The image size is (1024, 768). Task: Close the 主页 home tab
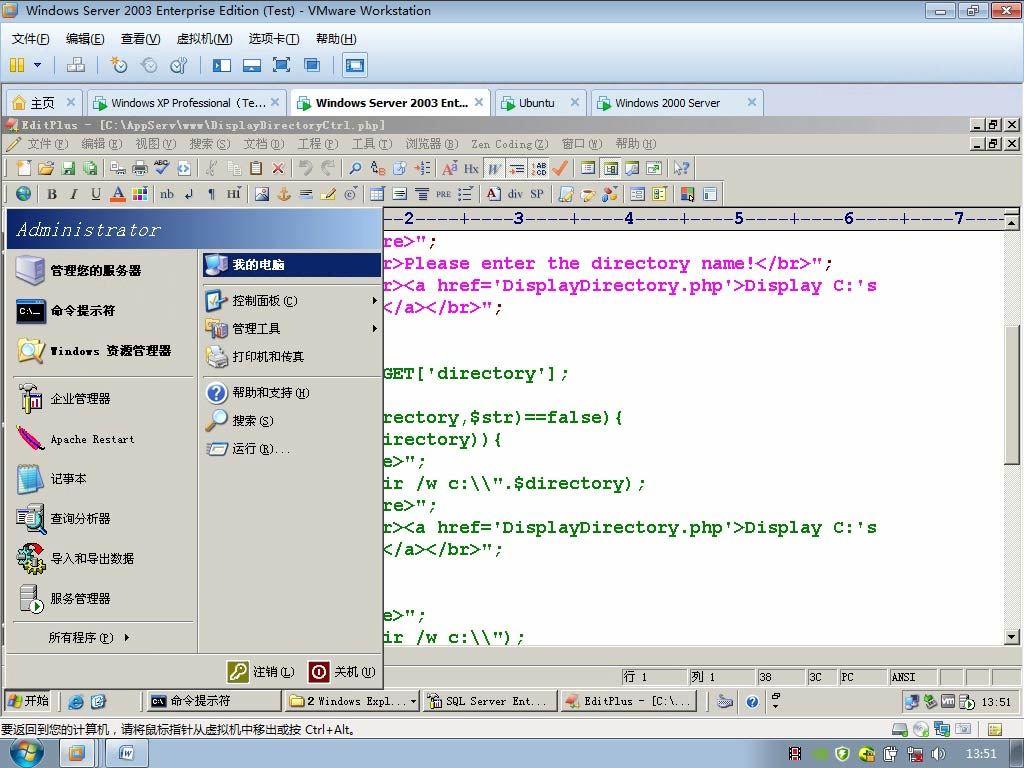click(71, 102)
